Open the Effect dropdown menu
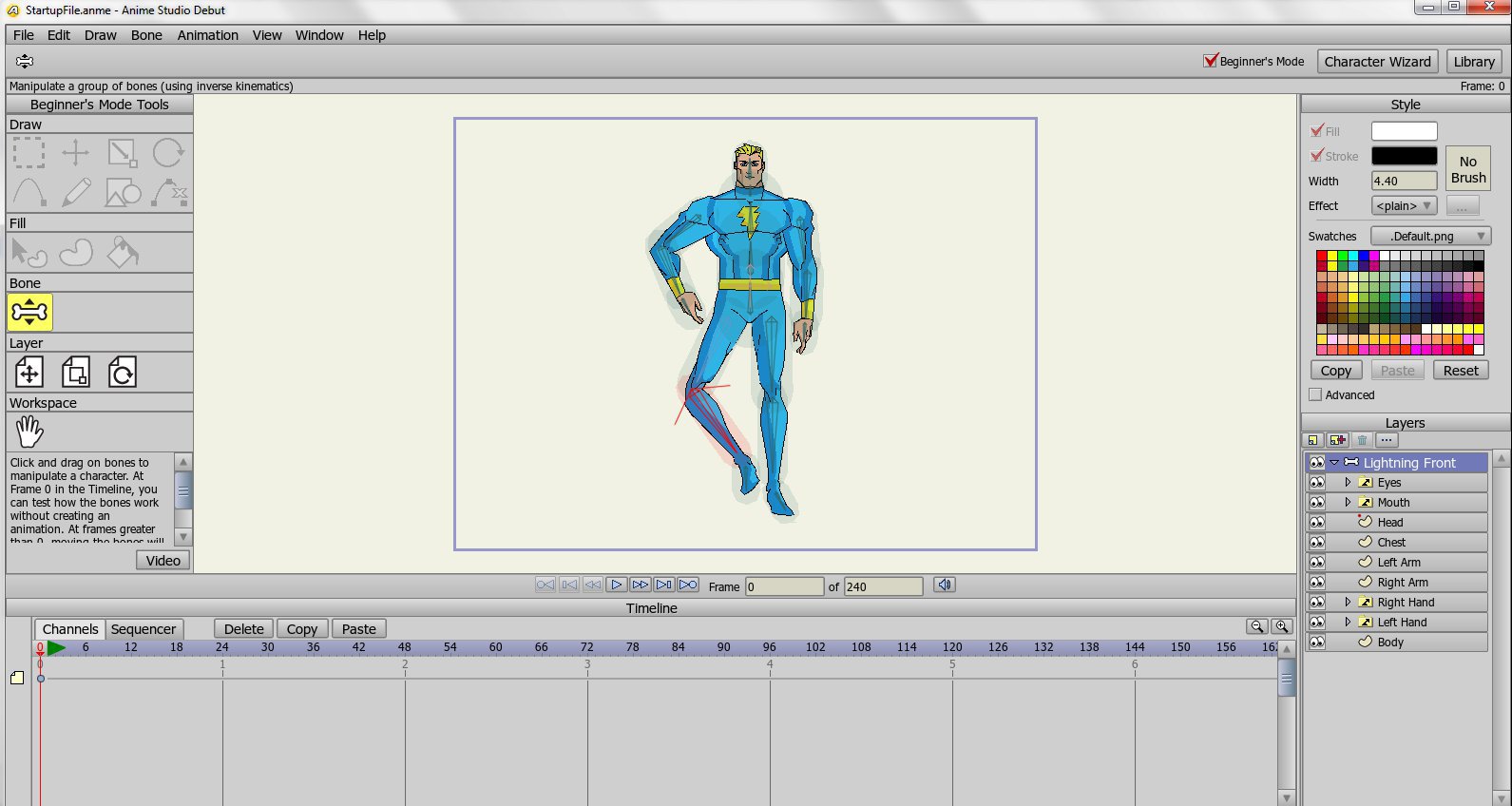 (x=1404, y=205)
